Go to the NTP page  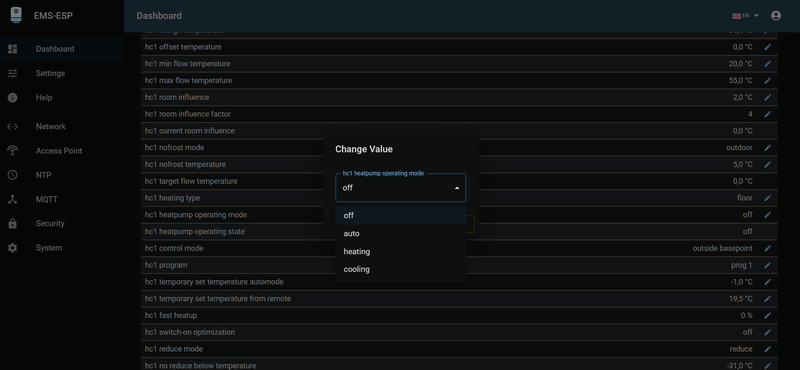coord(62,175)
